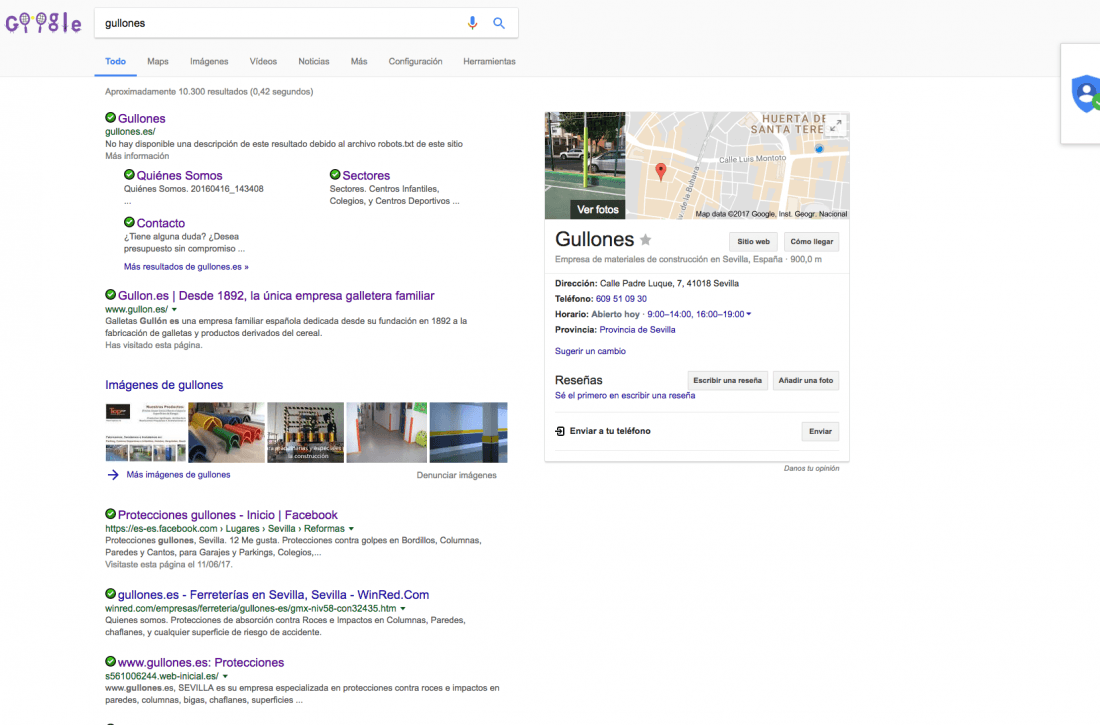Screen dimensions: 1100x725
Task: Call phone number 609 51 09 30
Action: point(622,299)
